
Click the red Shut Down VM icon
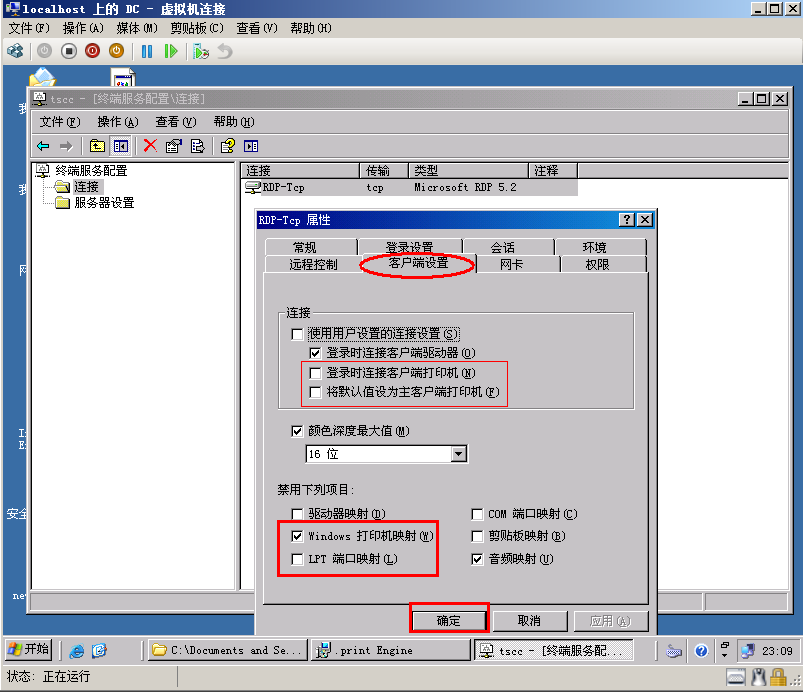93,51
